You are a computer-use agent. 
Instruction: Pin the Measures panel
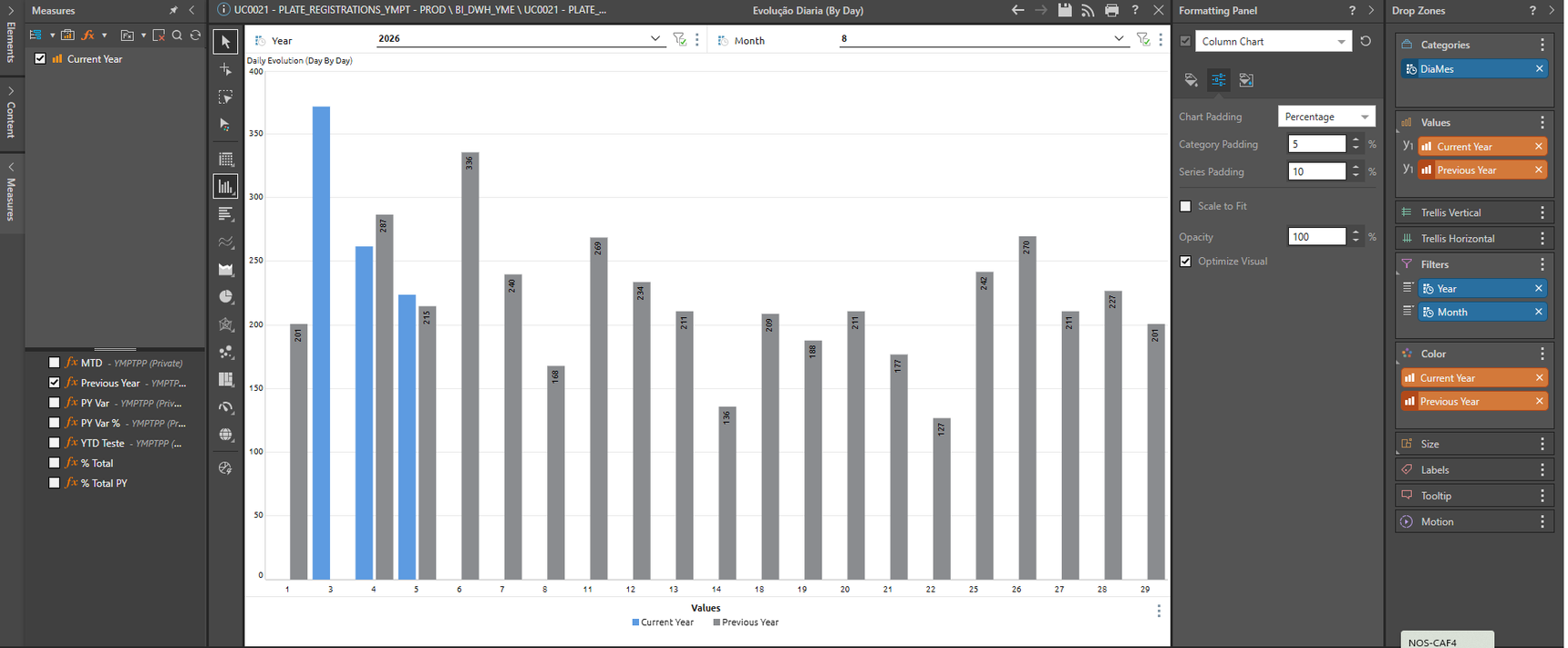174,10
